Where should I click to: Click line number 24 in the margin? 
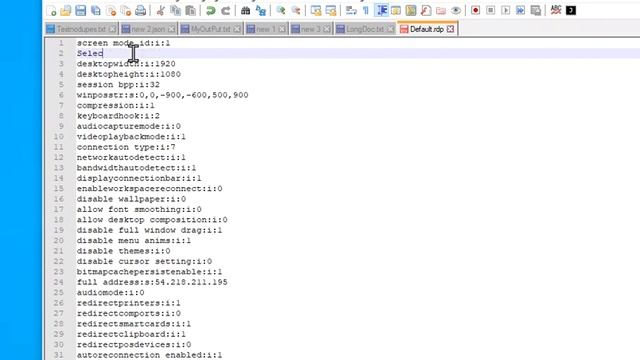[59, 282]
